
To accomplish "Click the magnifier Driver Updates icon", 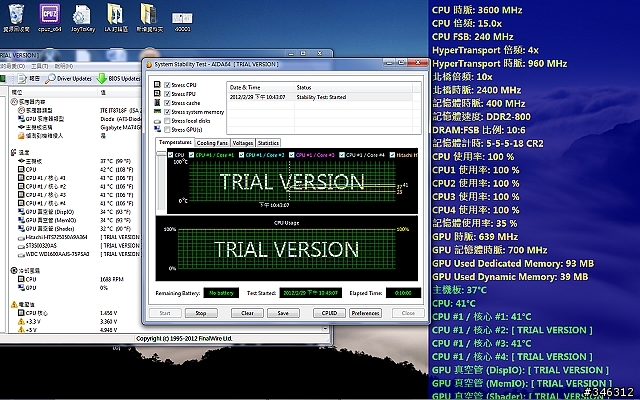I will [50, 78].
